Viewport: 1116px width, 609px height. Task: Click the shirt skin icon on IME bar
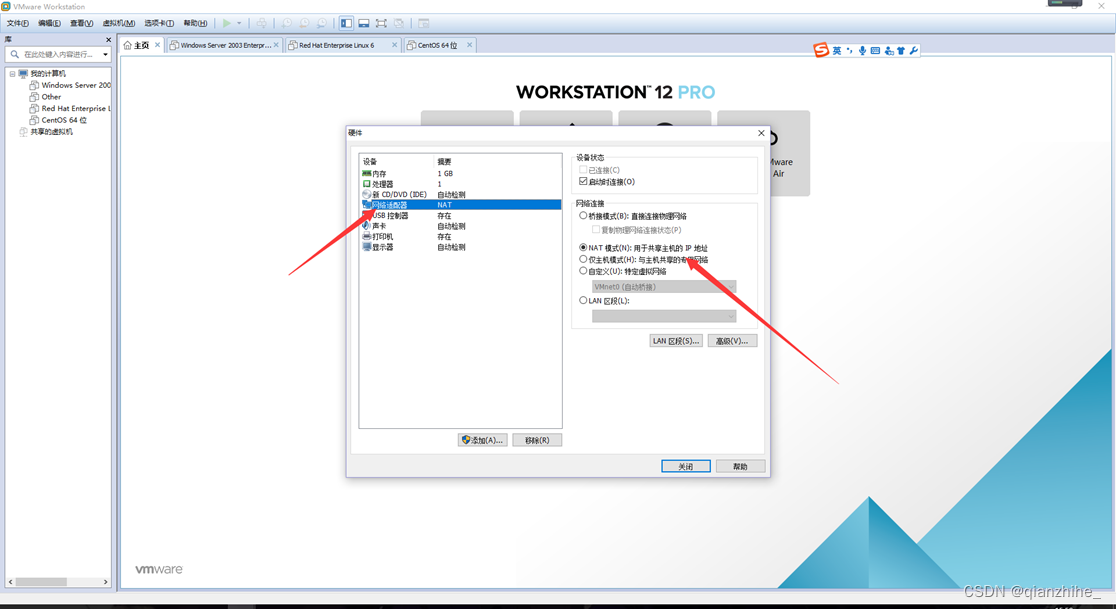(901, 51)
